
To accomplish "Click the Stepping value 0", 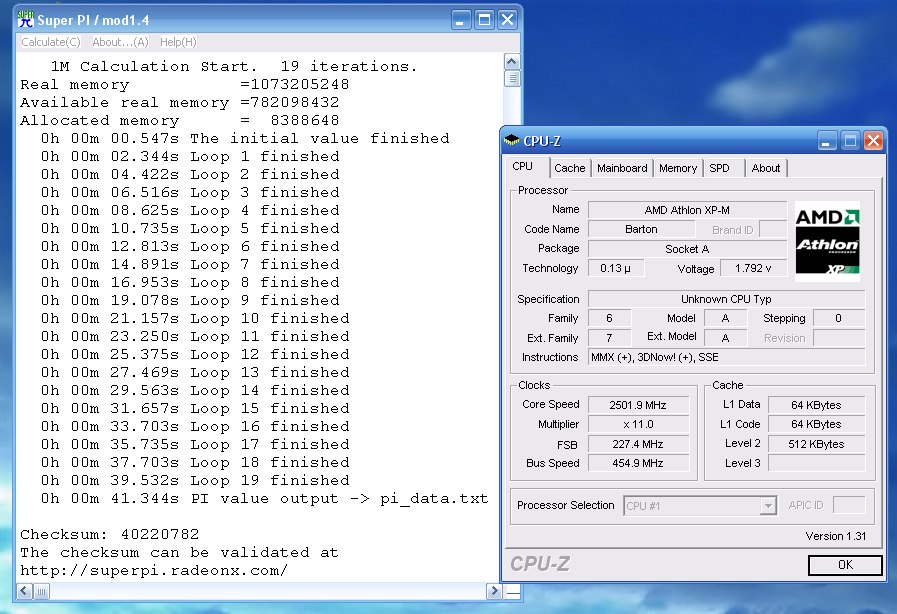I will pos(839,318).
